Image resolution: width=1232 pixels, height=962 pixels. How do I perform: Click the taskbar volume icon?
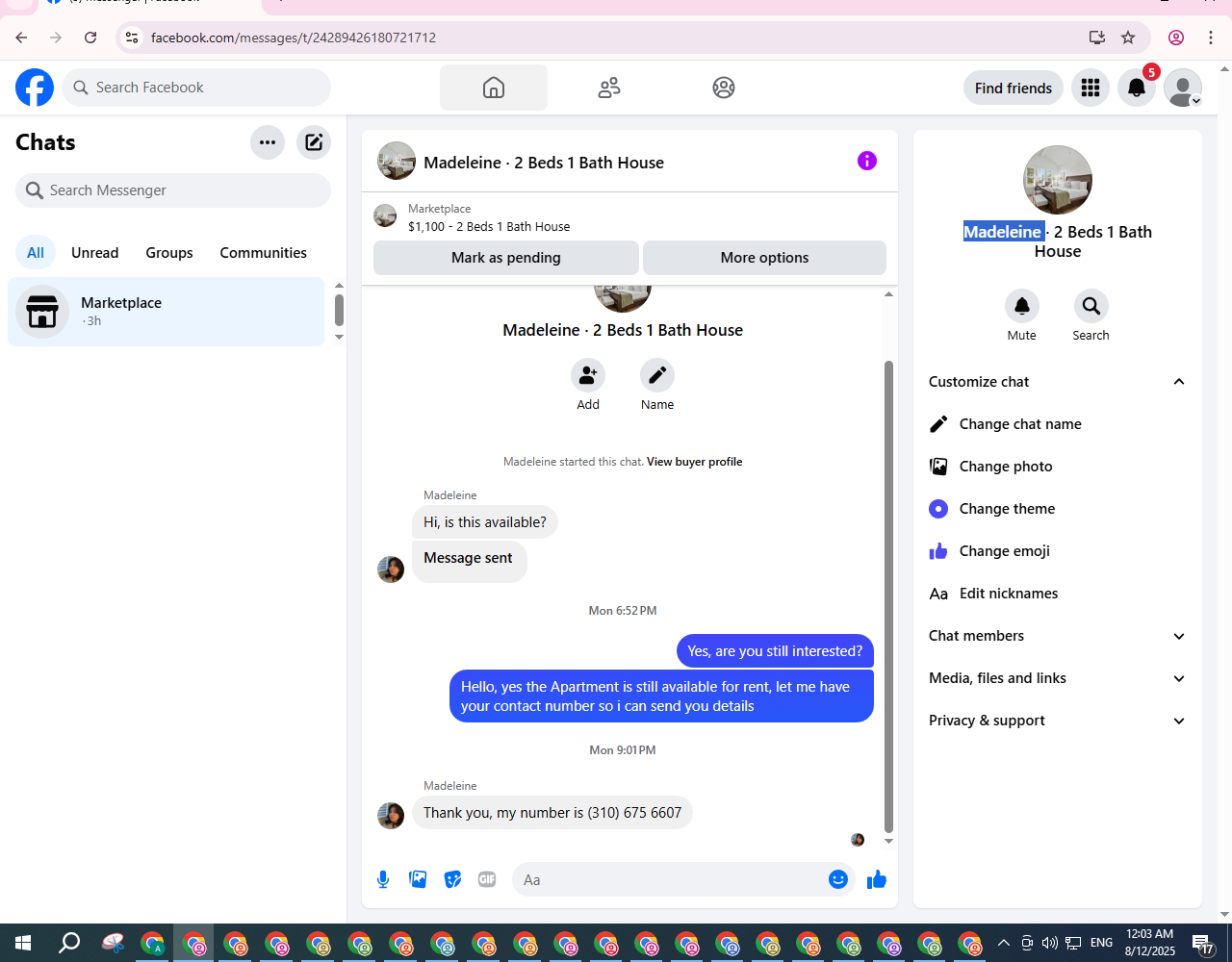click(1049, 943)
